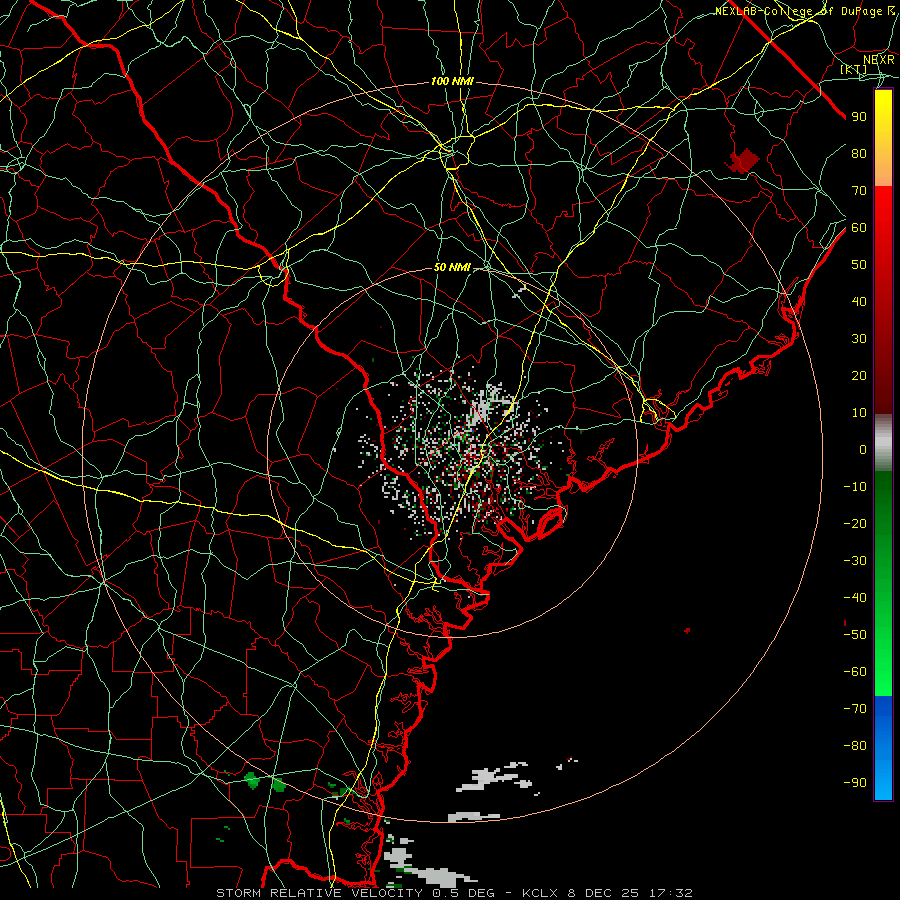Click the -30 knot scale value
Viewport: 900px width, 900px height.
click(855, 561)
